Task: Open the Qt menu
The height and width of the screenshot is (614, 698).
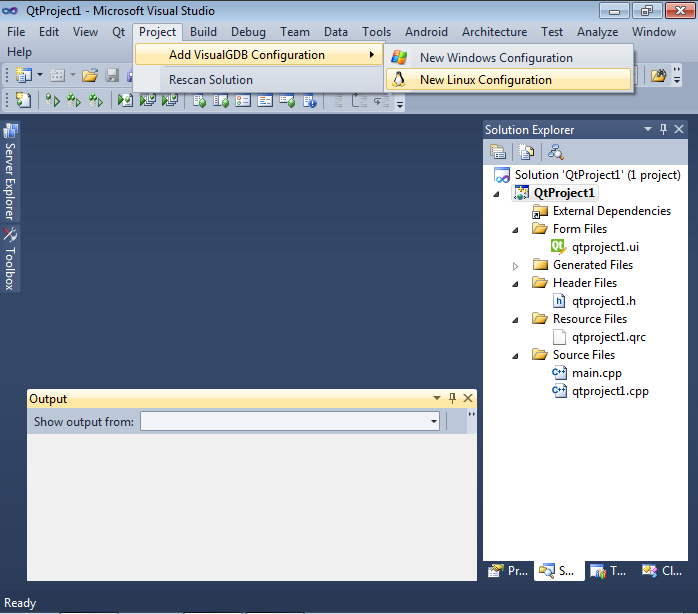Action: coord(118,32)
